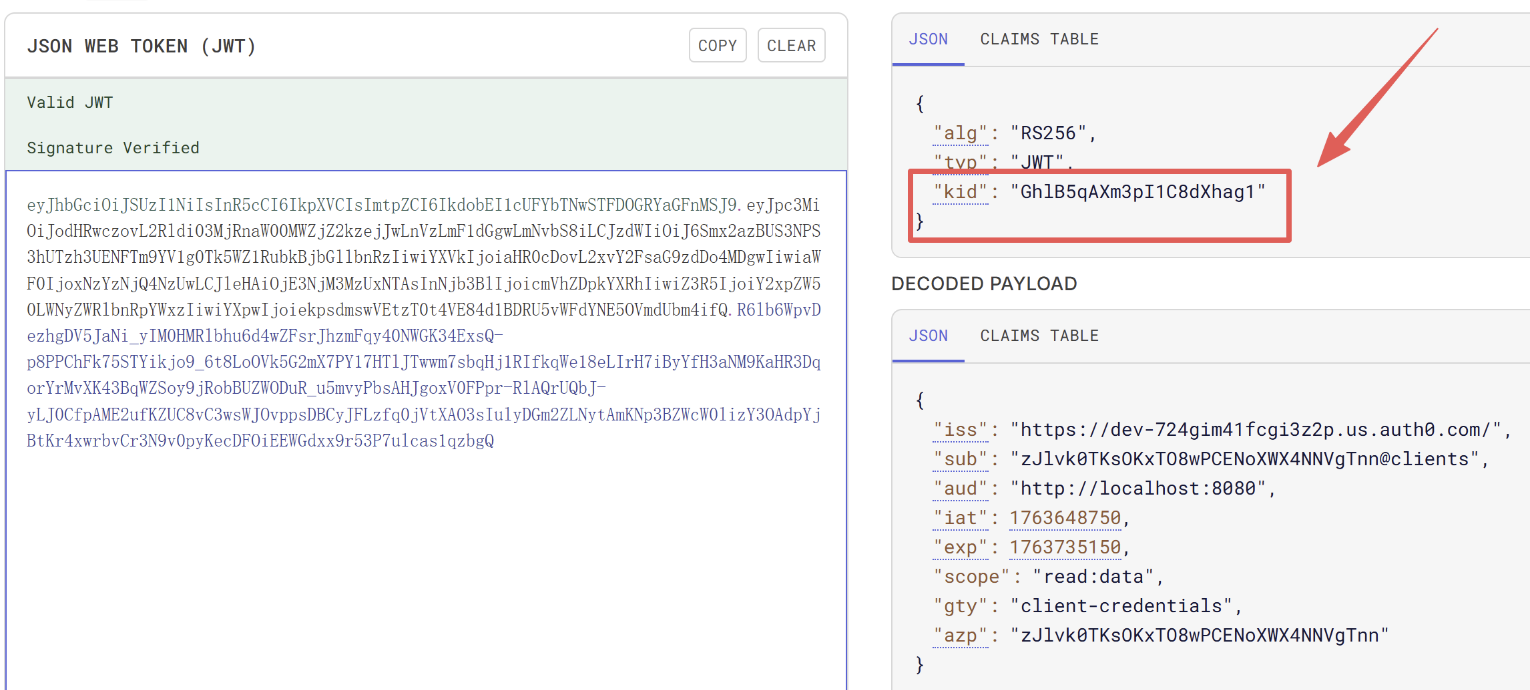
Task: Click the exp timestamp value 1763735150
Action: pos(1065,547)
